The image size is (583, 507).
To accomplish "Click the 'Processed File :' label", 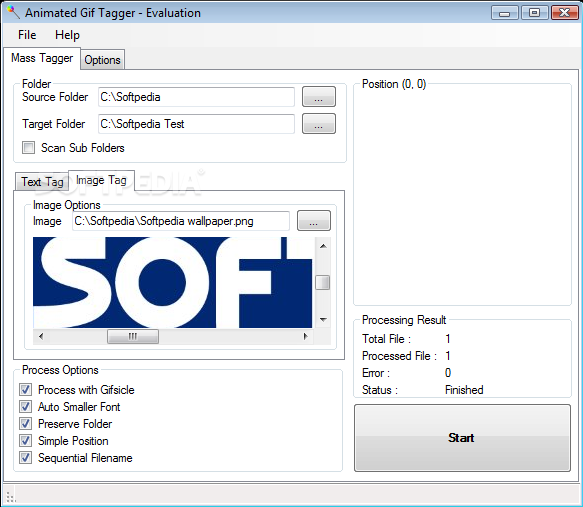I will click(399, 356).
